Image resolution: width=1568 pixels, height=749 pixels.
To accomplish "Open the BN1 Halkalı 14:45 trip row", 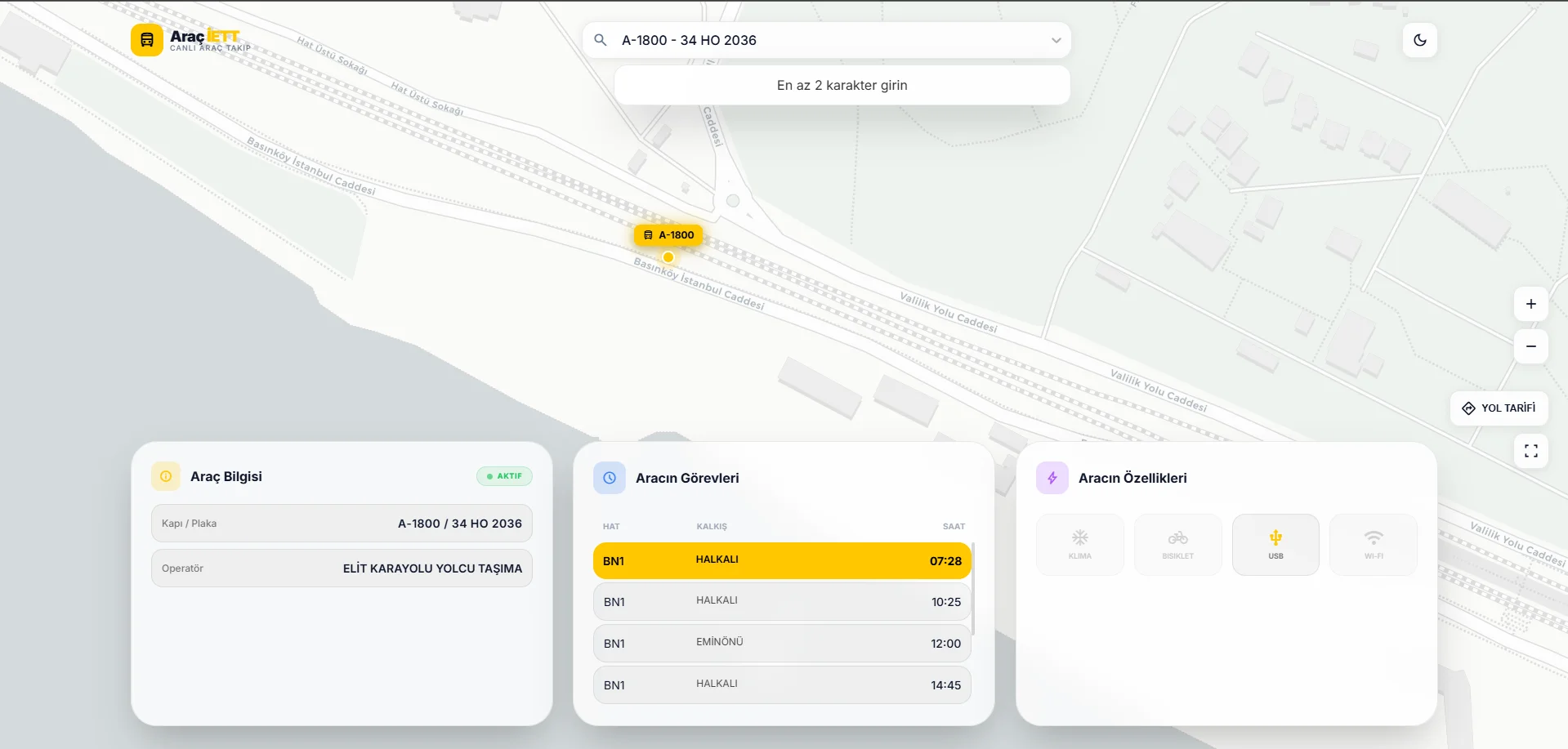I will (x=782, y=685).
